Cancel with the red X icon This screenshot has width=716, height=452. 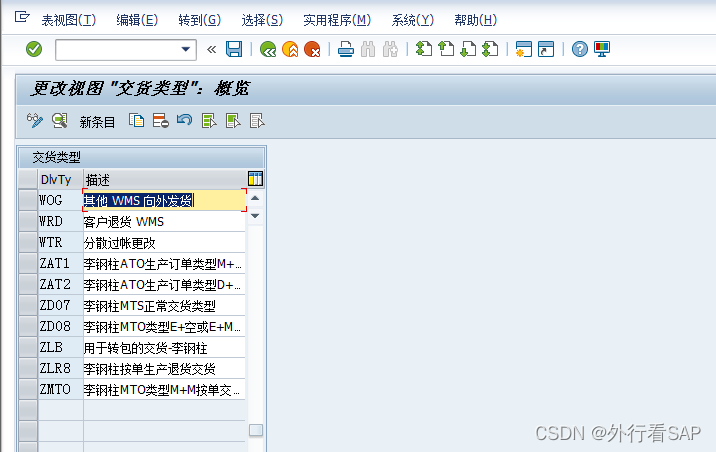(312, 49)
